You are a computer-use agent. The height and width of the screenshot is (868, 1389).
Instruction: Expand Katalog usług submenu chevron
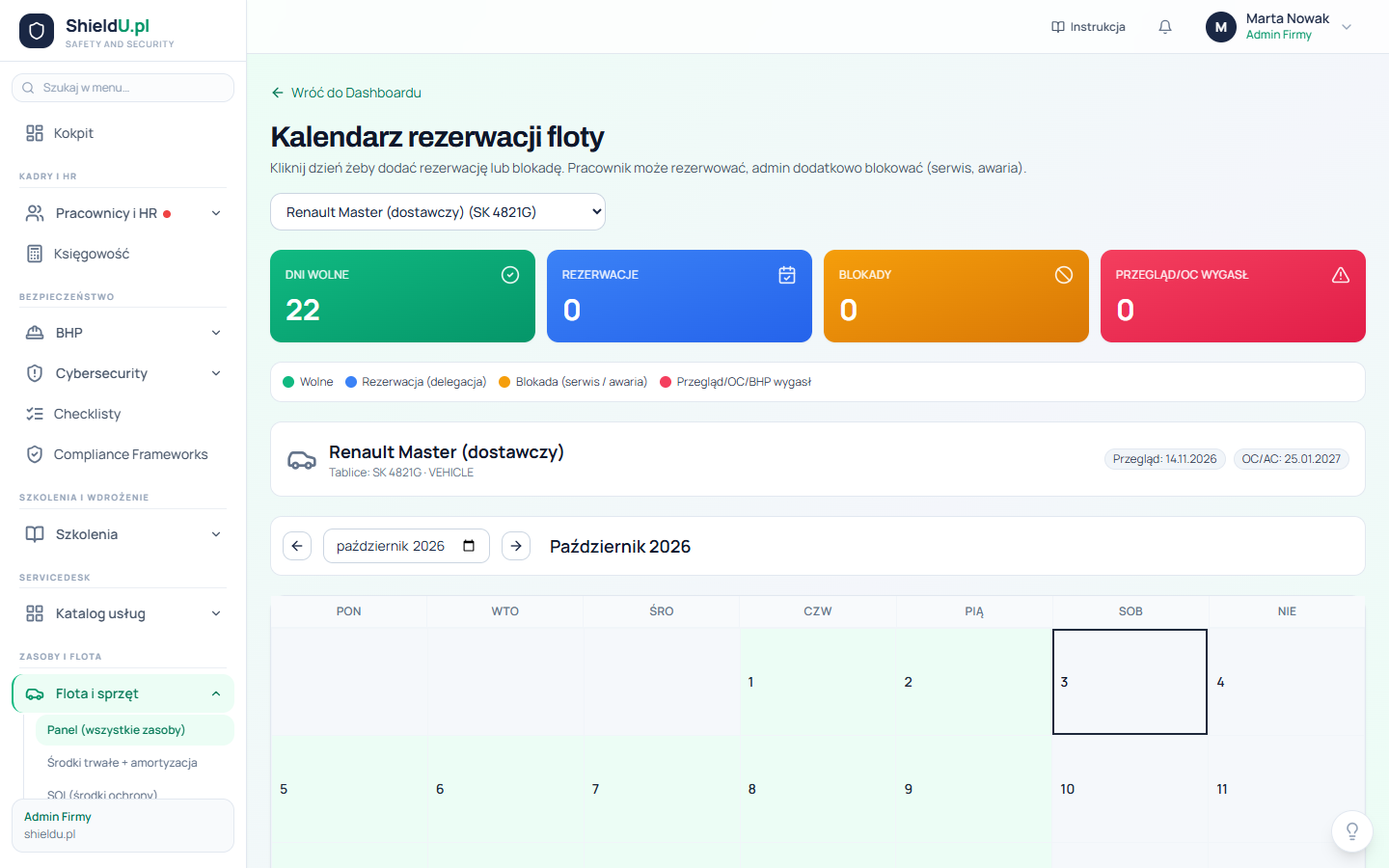click(x=216, y=613)
